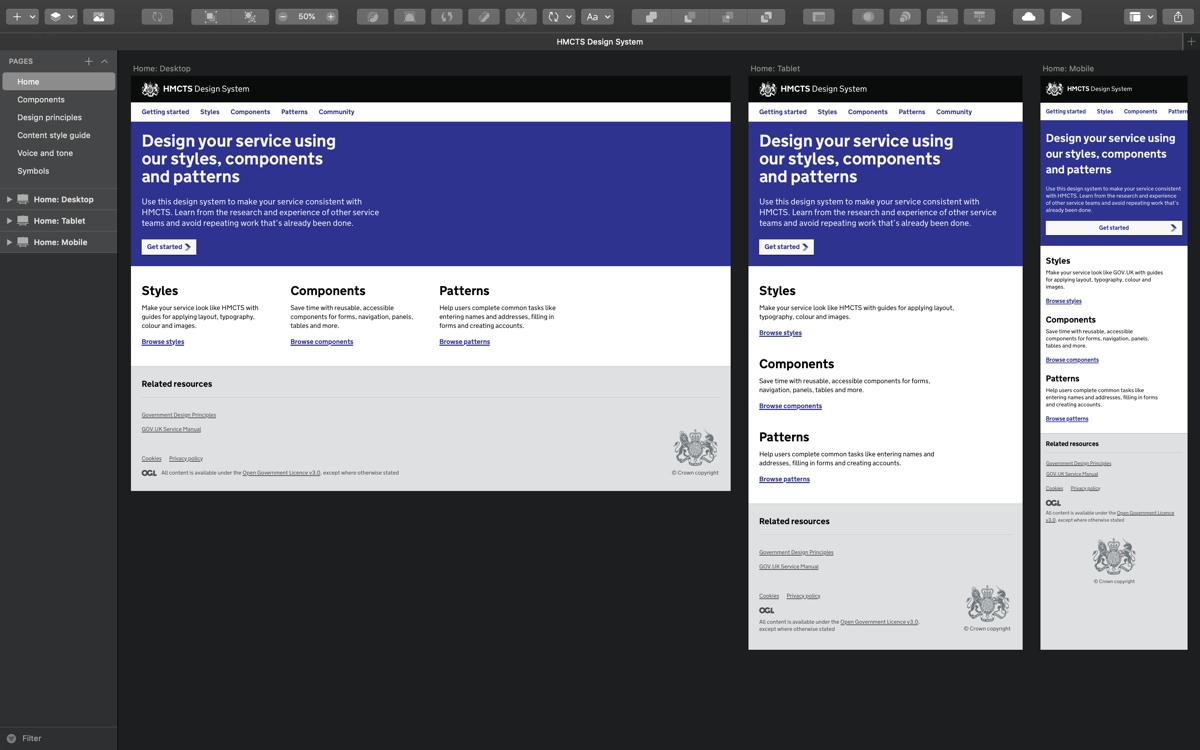
Task: Click the Preview play button
Action: [x=1065, y=17]
